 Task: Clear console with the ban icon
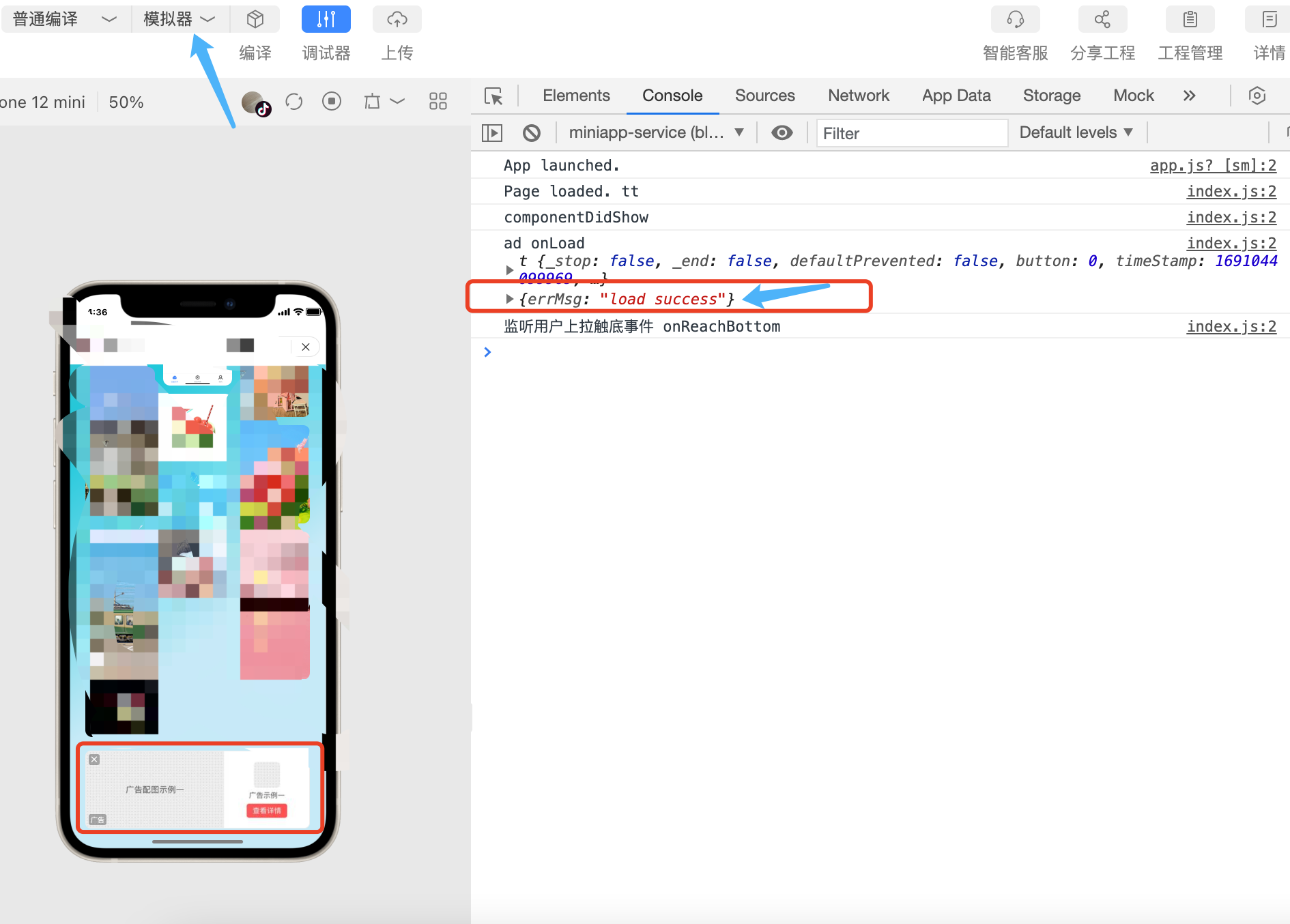532,132
